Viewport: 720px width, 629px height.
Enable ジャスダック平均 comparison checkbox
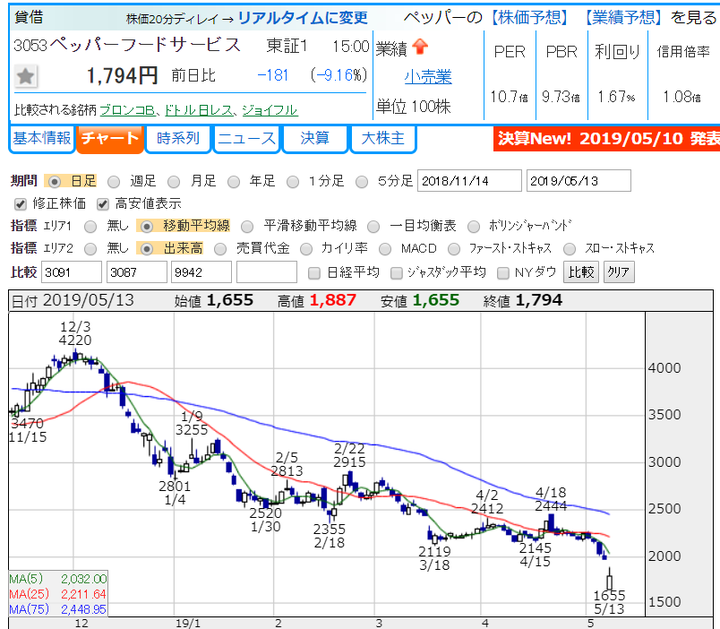(396, 273)
